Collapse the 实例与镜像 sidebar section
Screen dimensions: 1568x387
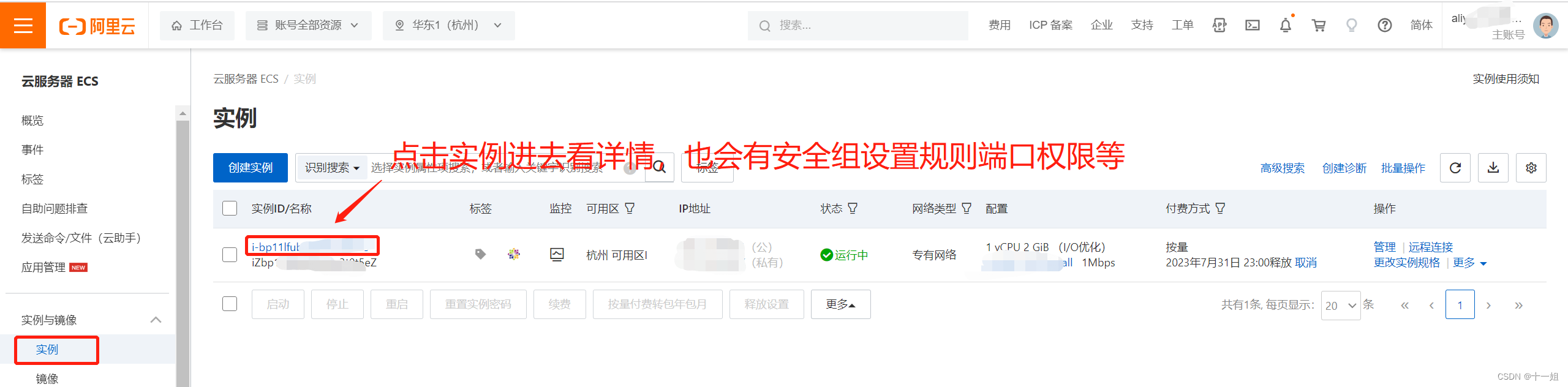[156, 320]
